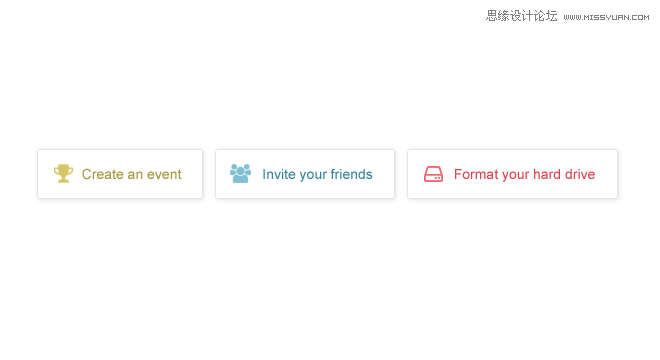This screenshot has width=660, height=360.
Task: Select the friends icon beside Invite text
Action: tap(240, 173)
